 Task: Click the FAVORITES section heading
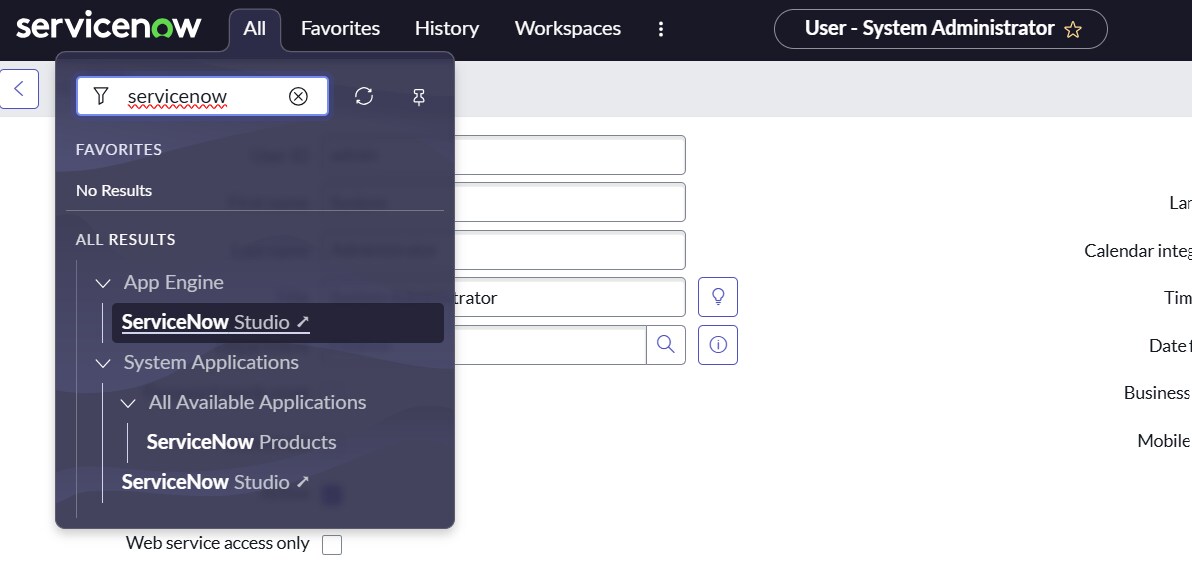pos(119,150)
